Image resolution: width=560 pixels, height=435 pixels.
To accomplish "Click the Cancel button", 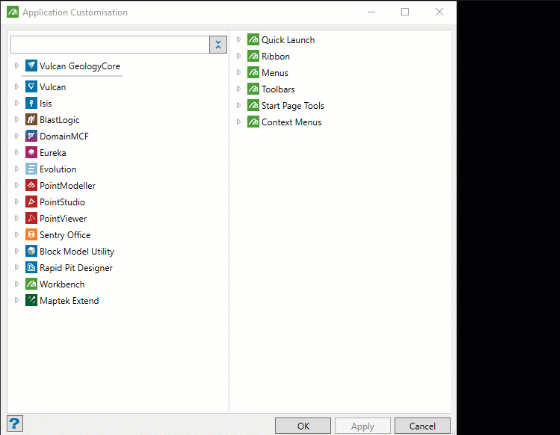I will 422,426.
